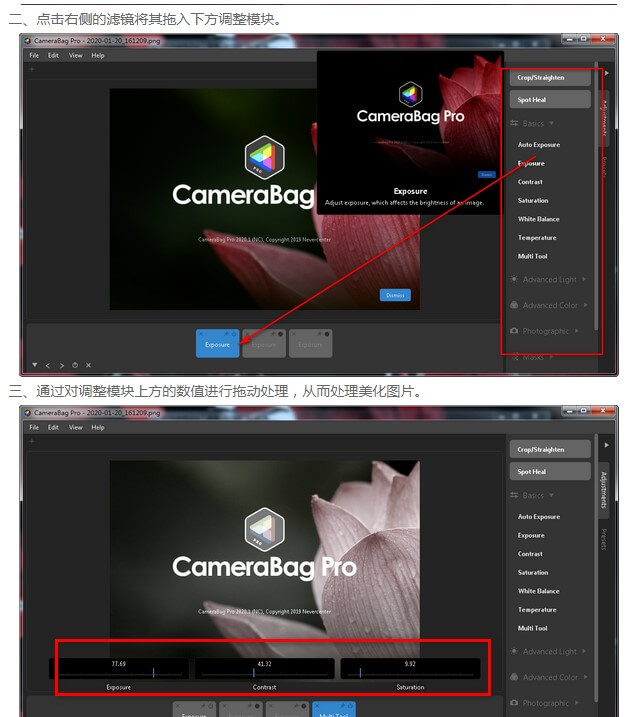Toggle the enable dot on the second Exposure tile
The image size is (627, 717).
pos(280,334)
